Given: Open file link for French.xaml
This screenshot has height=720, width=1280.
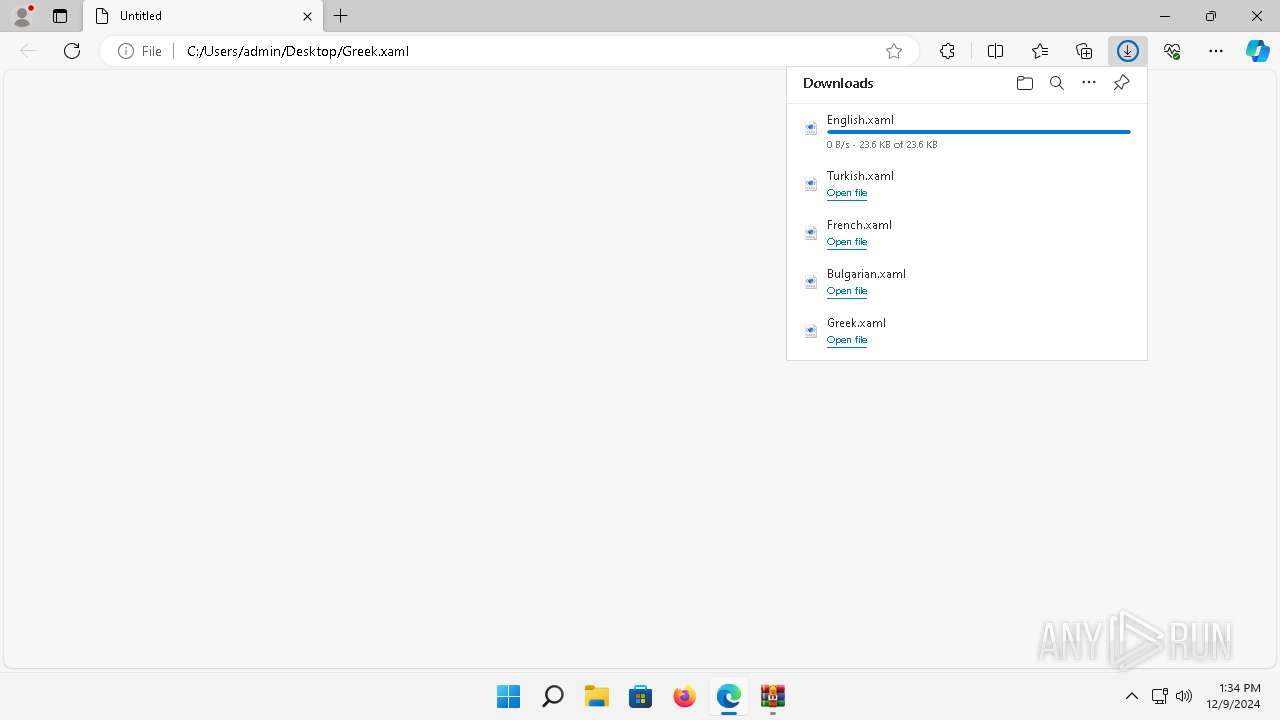Looking at the screenshot, I should [847, 242].
